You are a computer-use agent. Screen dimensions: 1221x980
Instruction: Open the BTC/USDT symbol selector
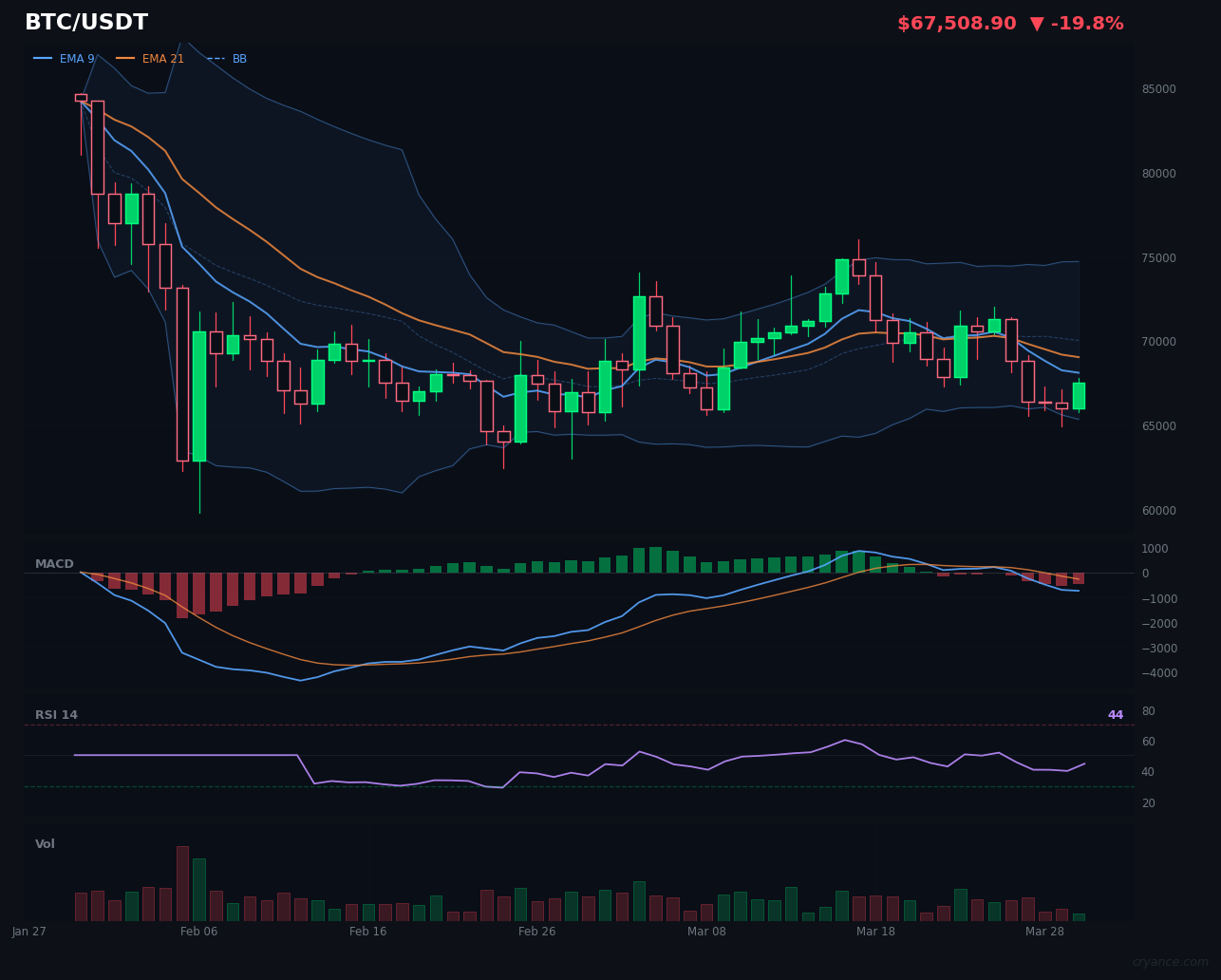click(86, 22)
